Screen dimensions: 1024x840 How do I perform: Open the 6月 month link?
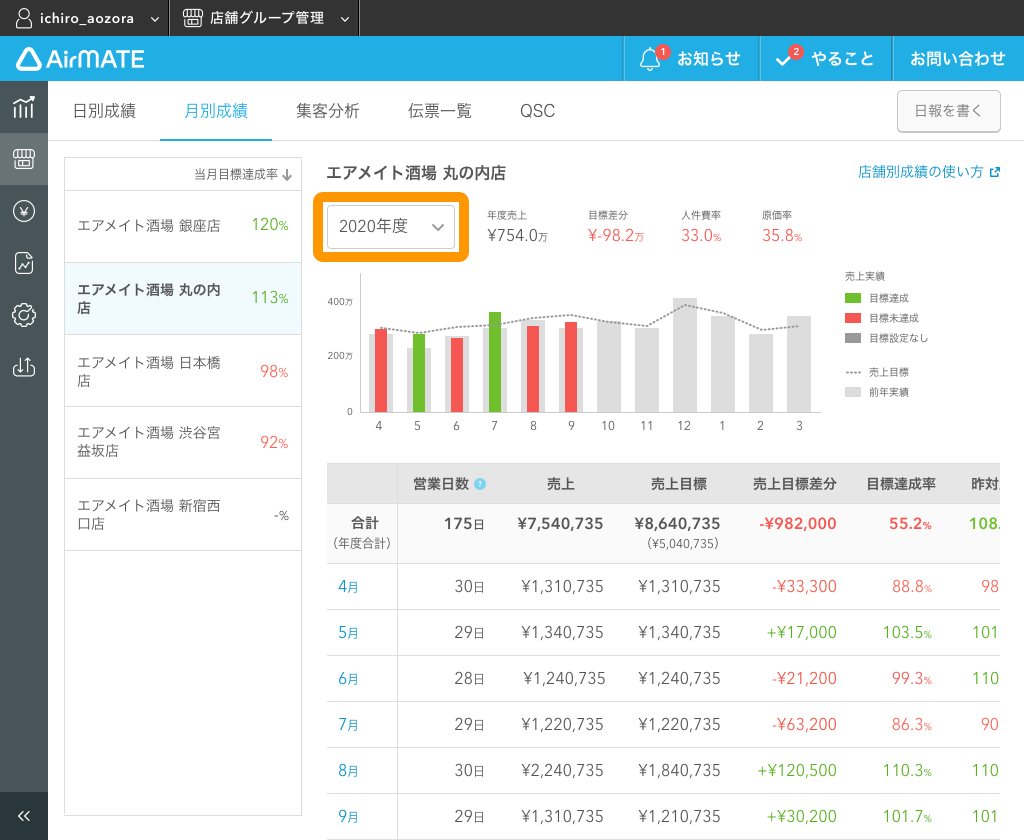tap(348, 679)
